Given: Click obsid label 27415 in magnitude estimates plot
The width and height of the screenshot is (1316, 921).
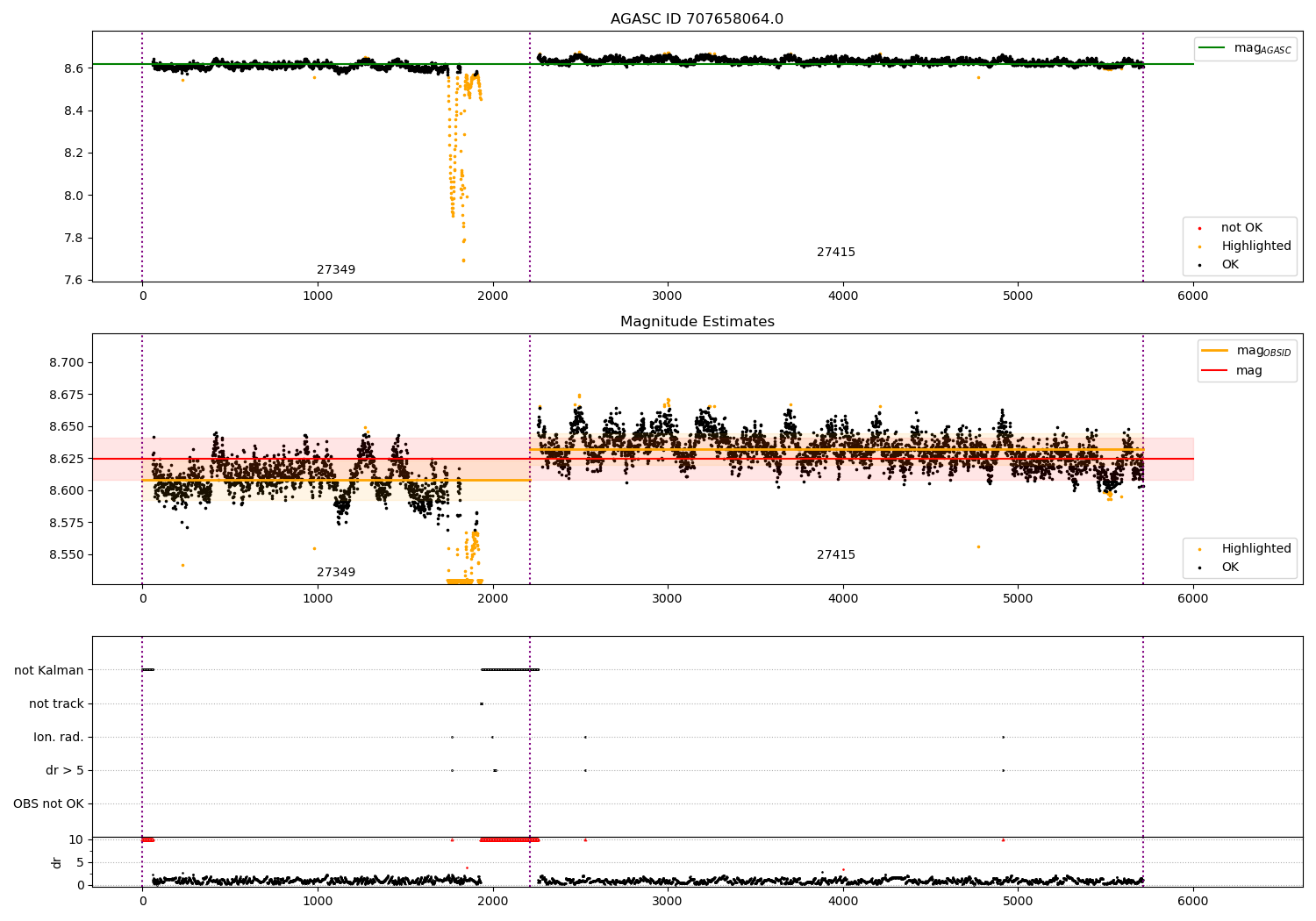Looking at the screenshot, I should pos(836,555).
